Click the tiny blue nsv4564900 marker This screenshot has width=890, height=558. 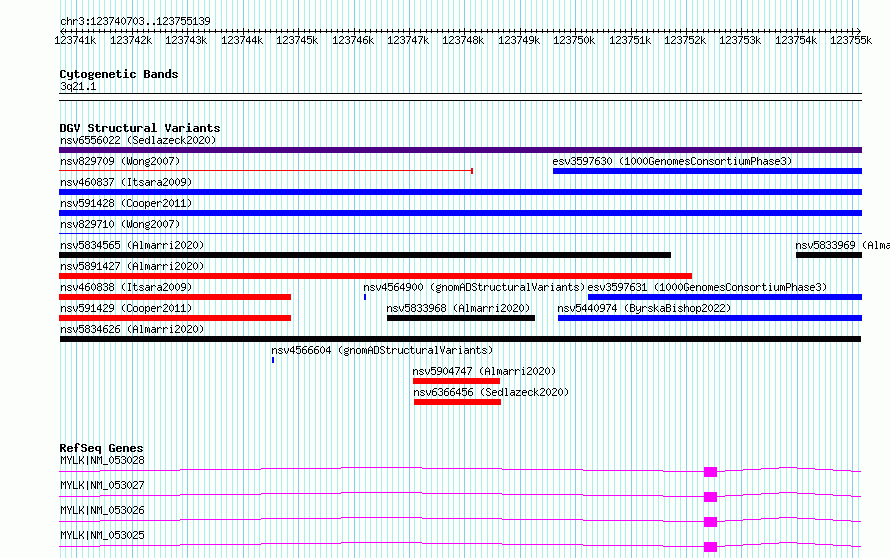click(x=365, y=297)
